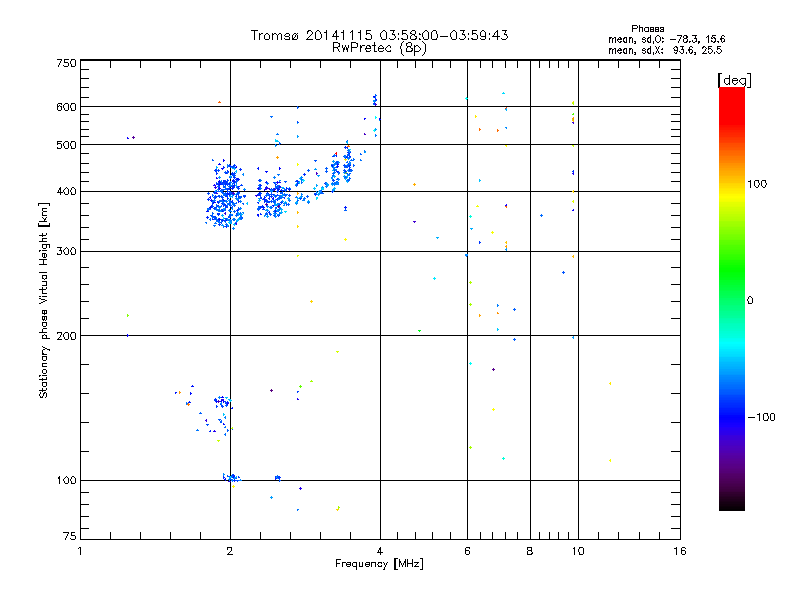Click the 'Phases' legend heading

tap(647, 29)
